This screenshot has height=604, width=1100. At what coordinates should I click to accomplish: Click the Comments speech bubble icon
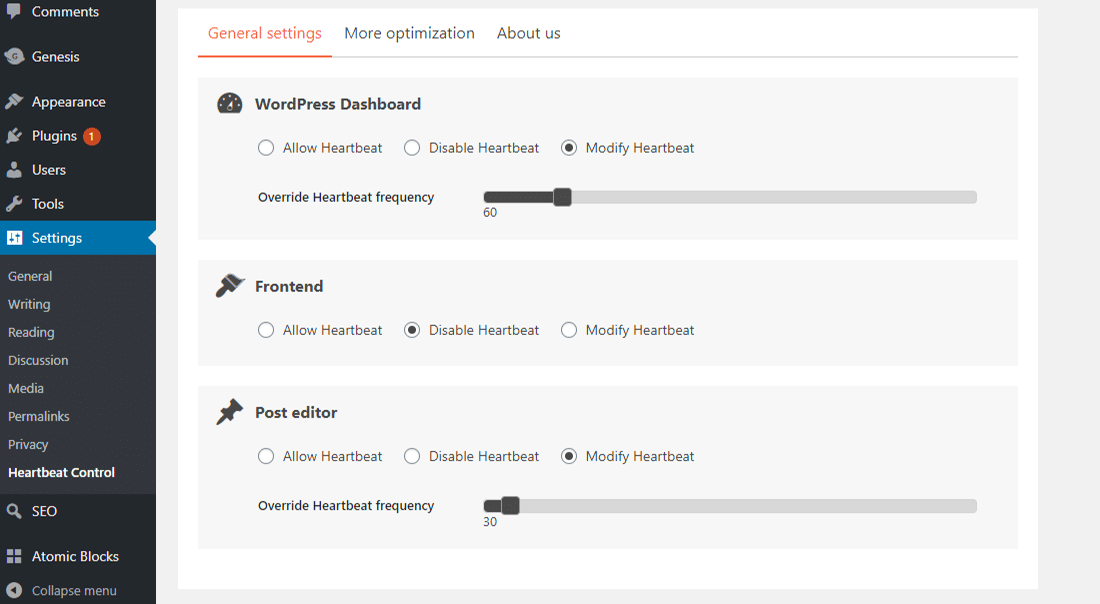14,11
